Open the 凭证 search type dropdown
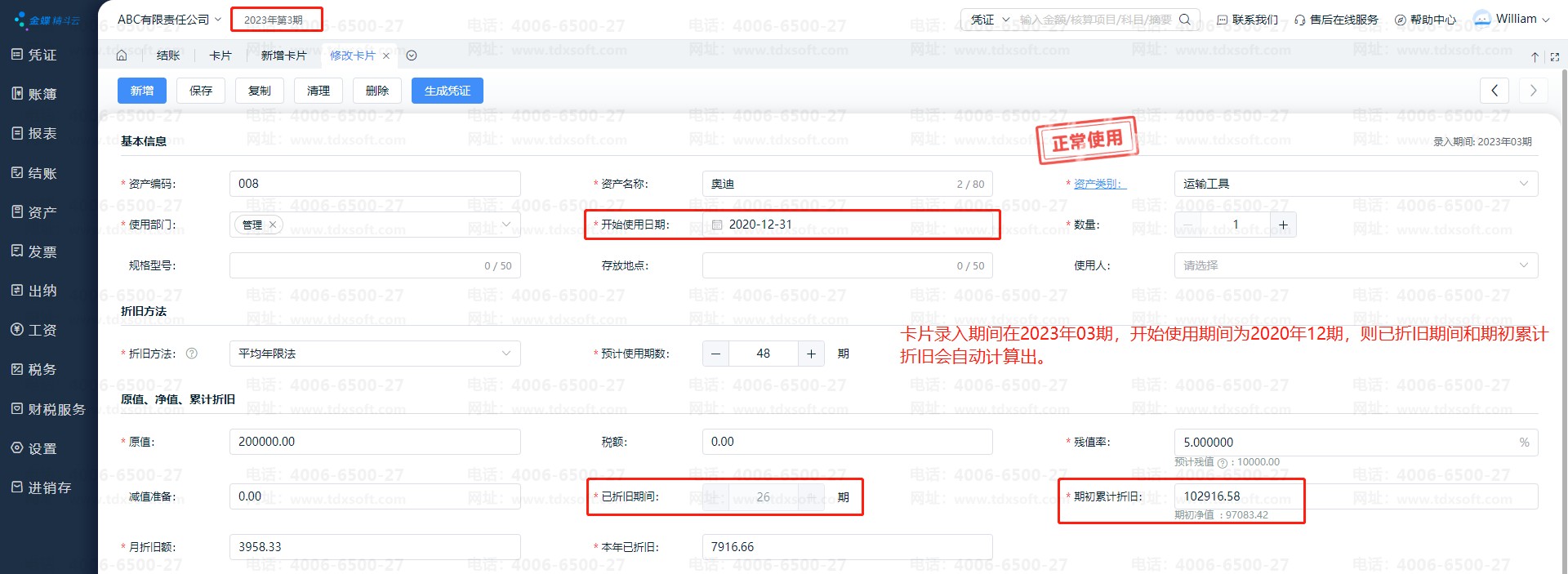1568x574 pixels. [990, 19]
